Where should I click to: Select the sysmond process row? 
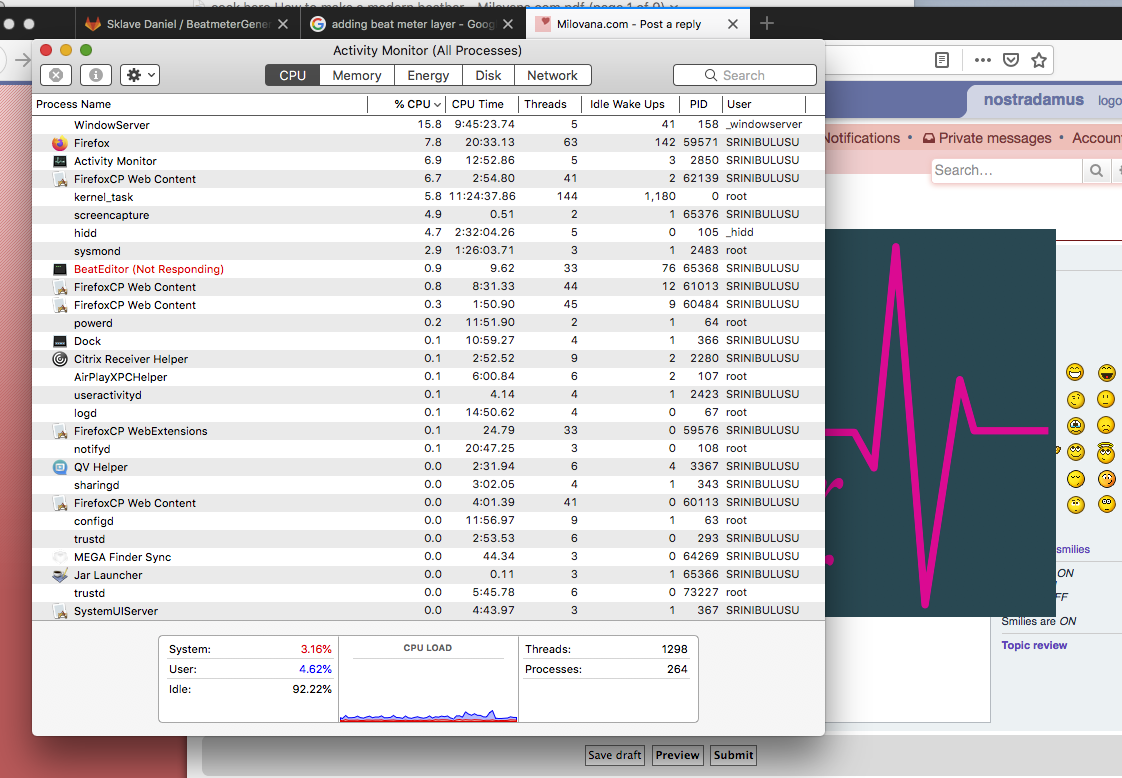(428, 251)
